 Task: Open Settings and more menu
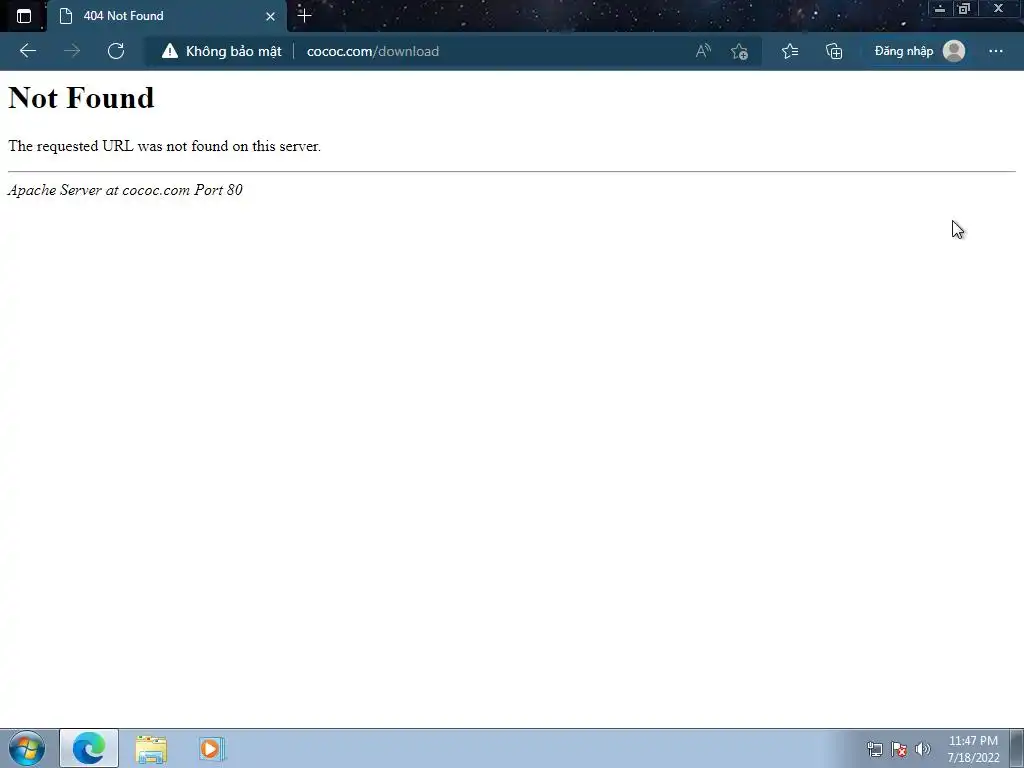[995, 51]
